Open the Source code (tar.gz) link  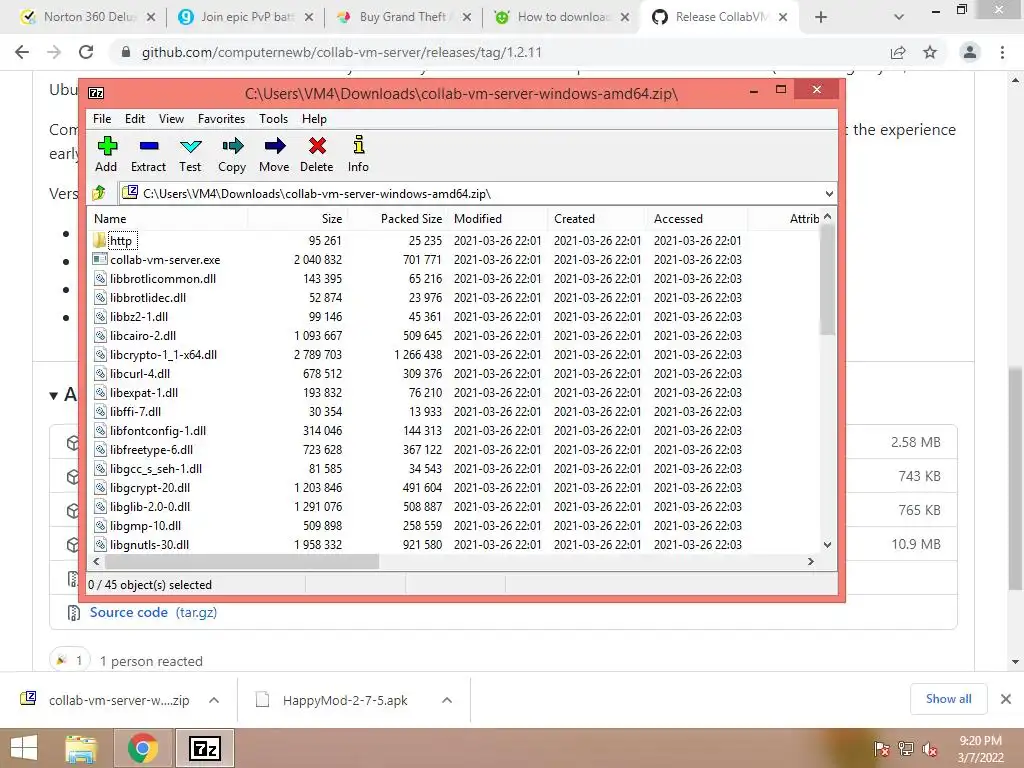tap(153, 613)
